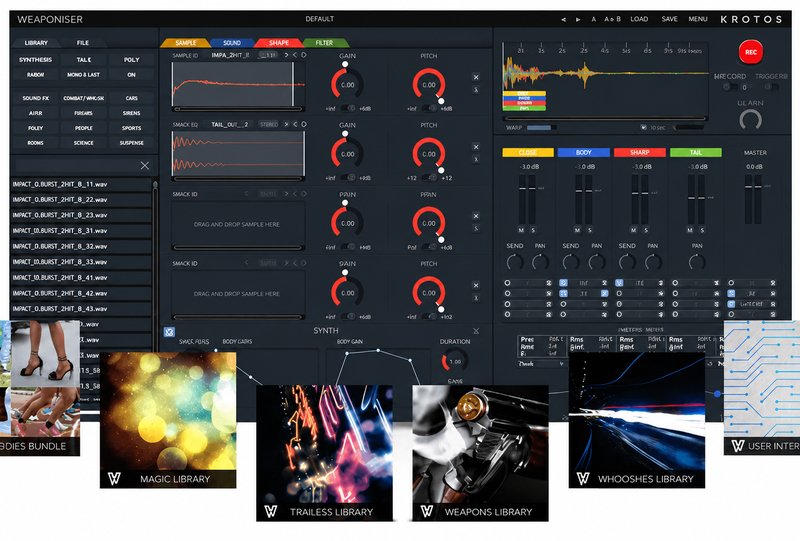
Task: Open TAIL channel first effect slot
Action: click(695, 283)
